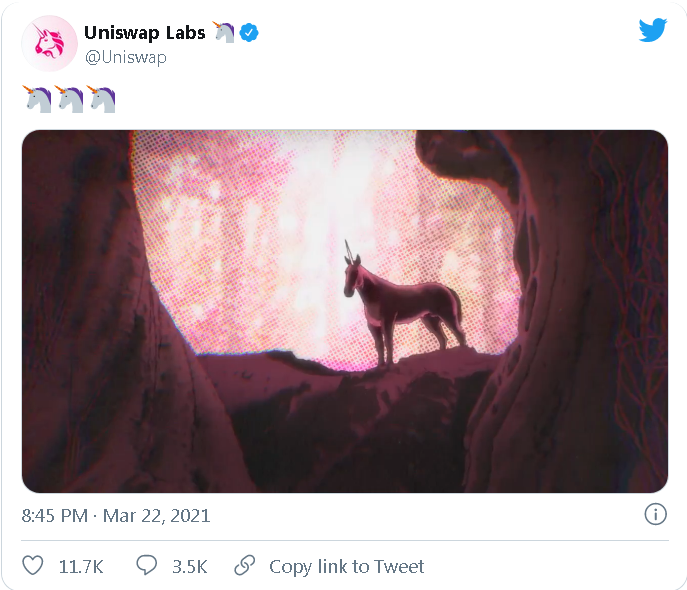Click the Mar 22, 2021 date

(156, 516)
